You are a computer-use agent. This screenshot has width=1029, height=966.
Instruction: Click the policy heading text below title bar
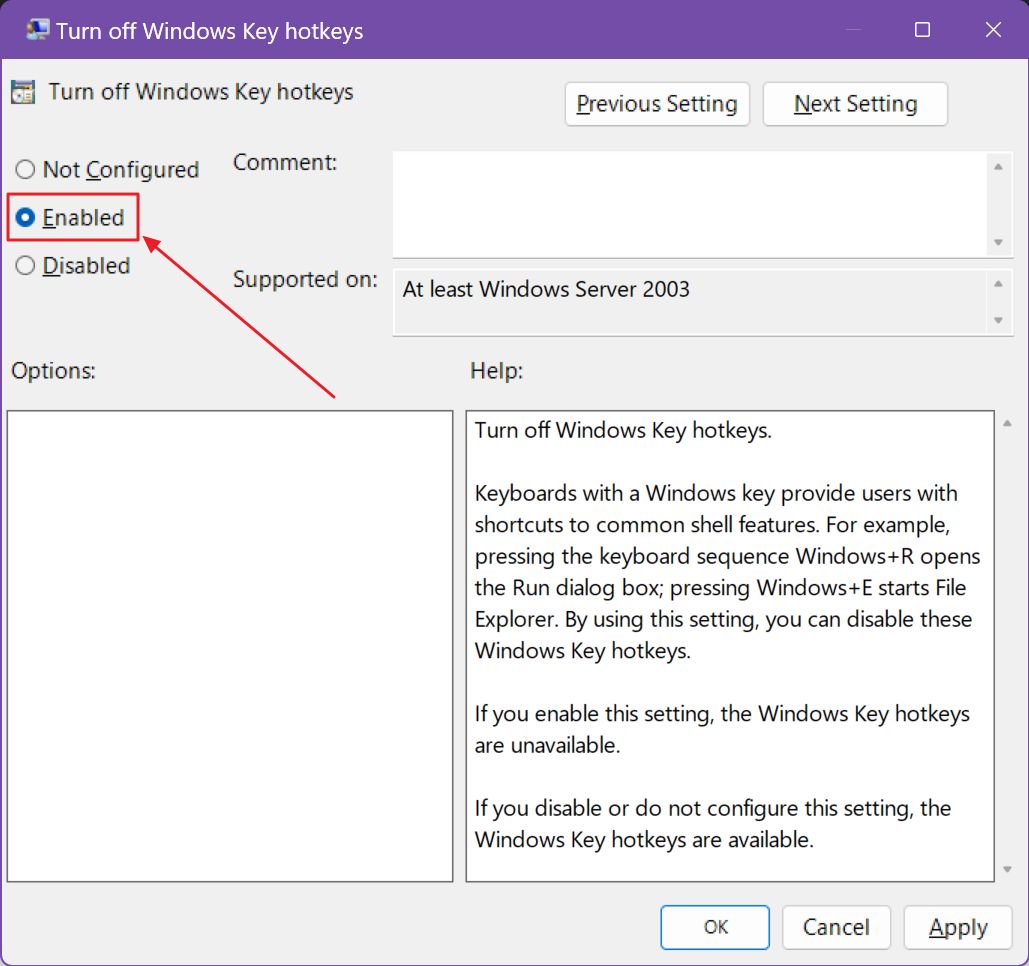pyautogui.click(x=201, y=92)
